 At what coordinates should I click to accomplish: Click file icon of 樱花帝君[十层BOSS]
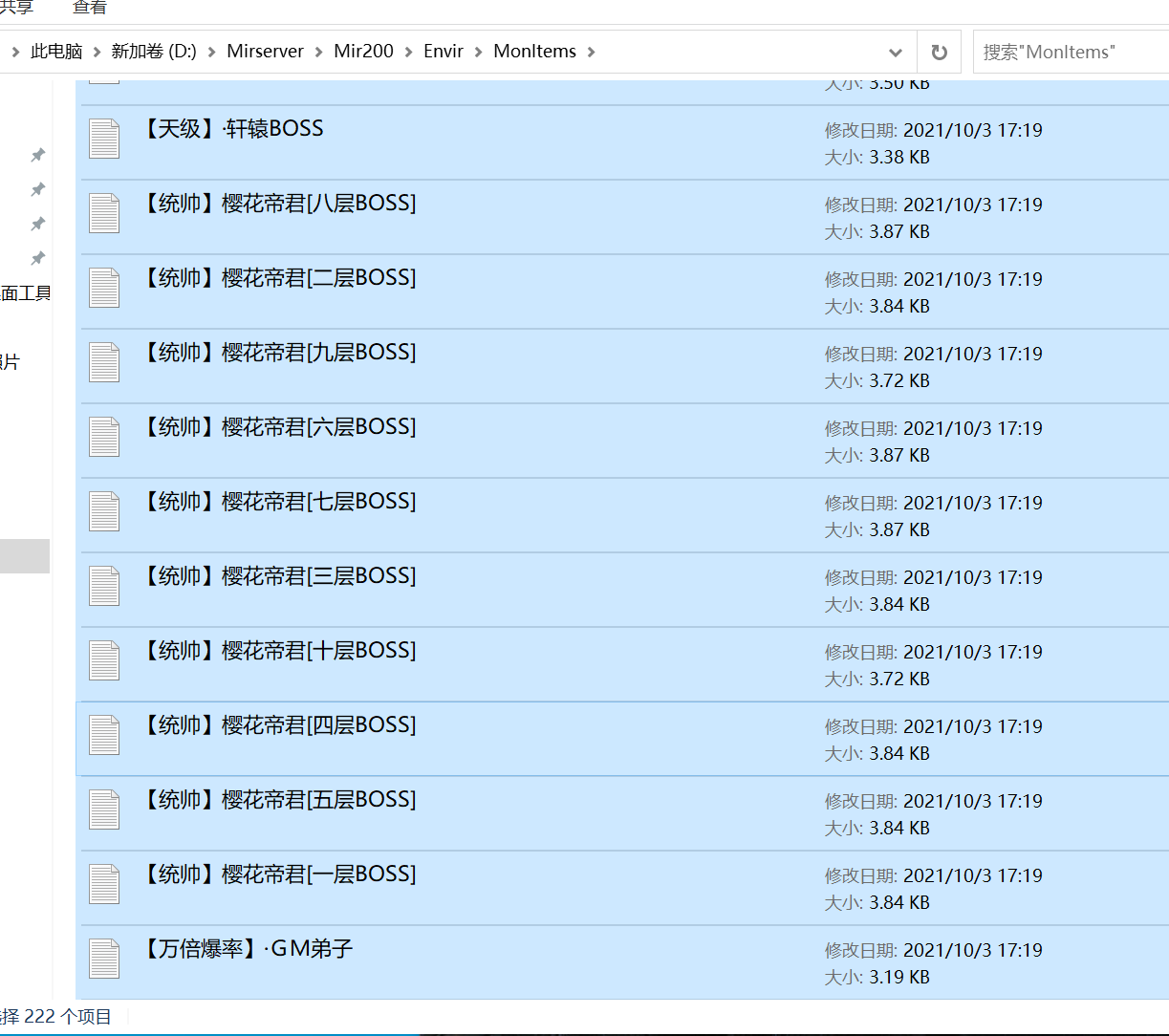(104, 661)
